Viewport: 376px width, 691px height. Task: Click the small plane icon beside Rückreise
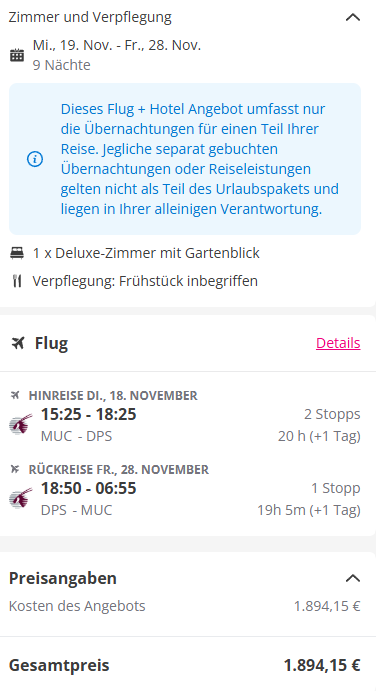tap(15, 469)
